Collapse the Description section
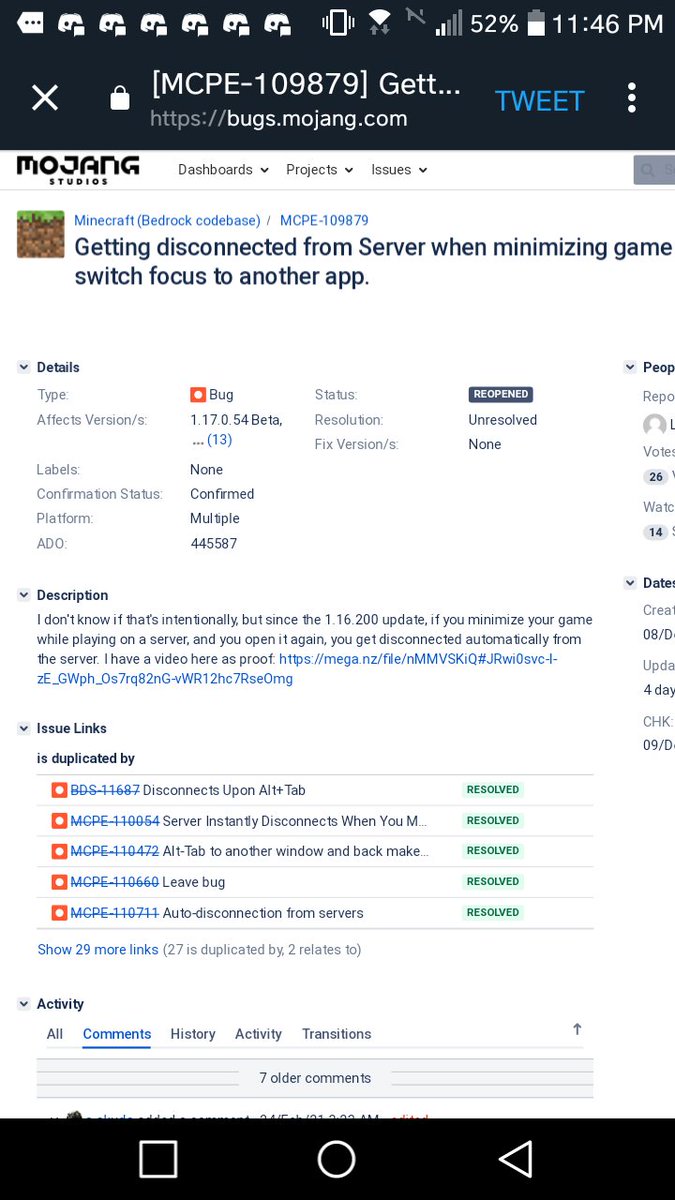The height and width of the screenshot is (1200, 675). (24, 595)
